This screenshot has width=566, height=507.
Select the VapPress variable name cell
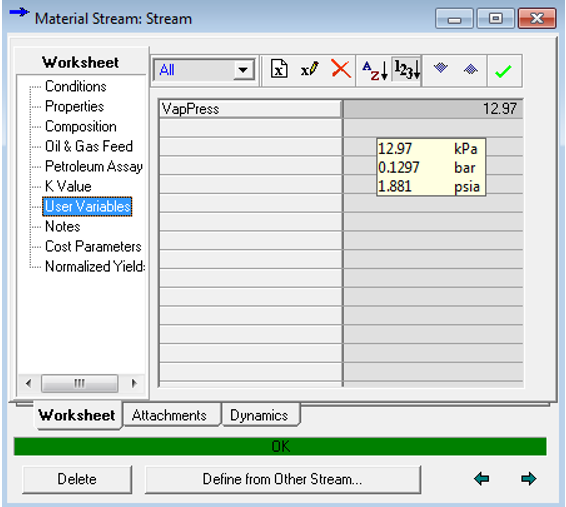click(250, 109)
